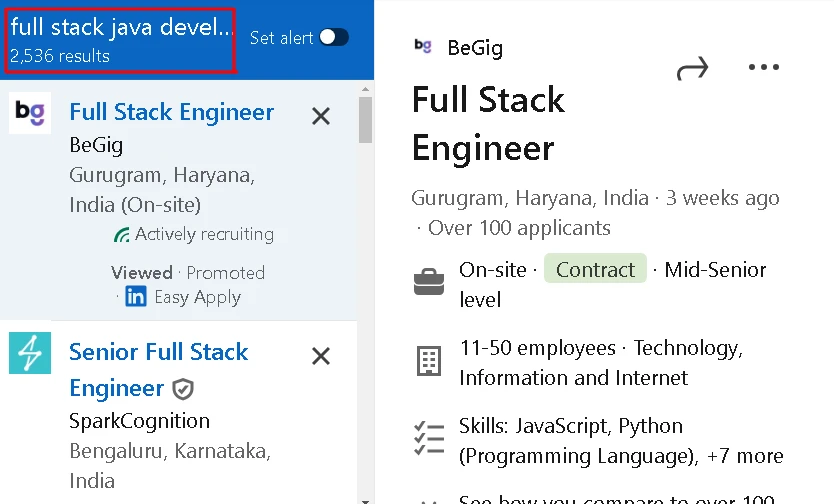The height and width of the screenshot is (504, 834).
Task: Click the briefcase job type icon
Action: coord(429,282)
